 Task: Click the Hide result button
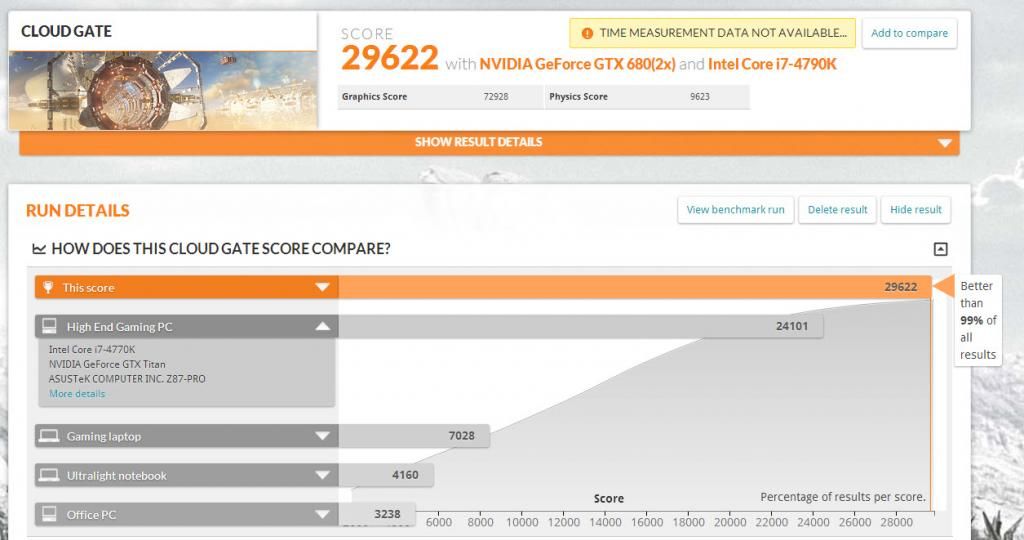coord(915,210)
